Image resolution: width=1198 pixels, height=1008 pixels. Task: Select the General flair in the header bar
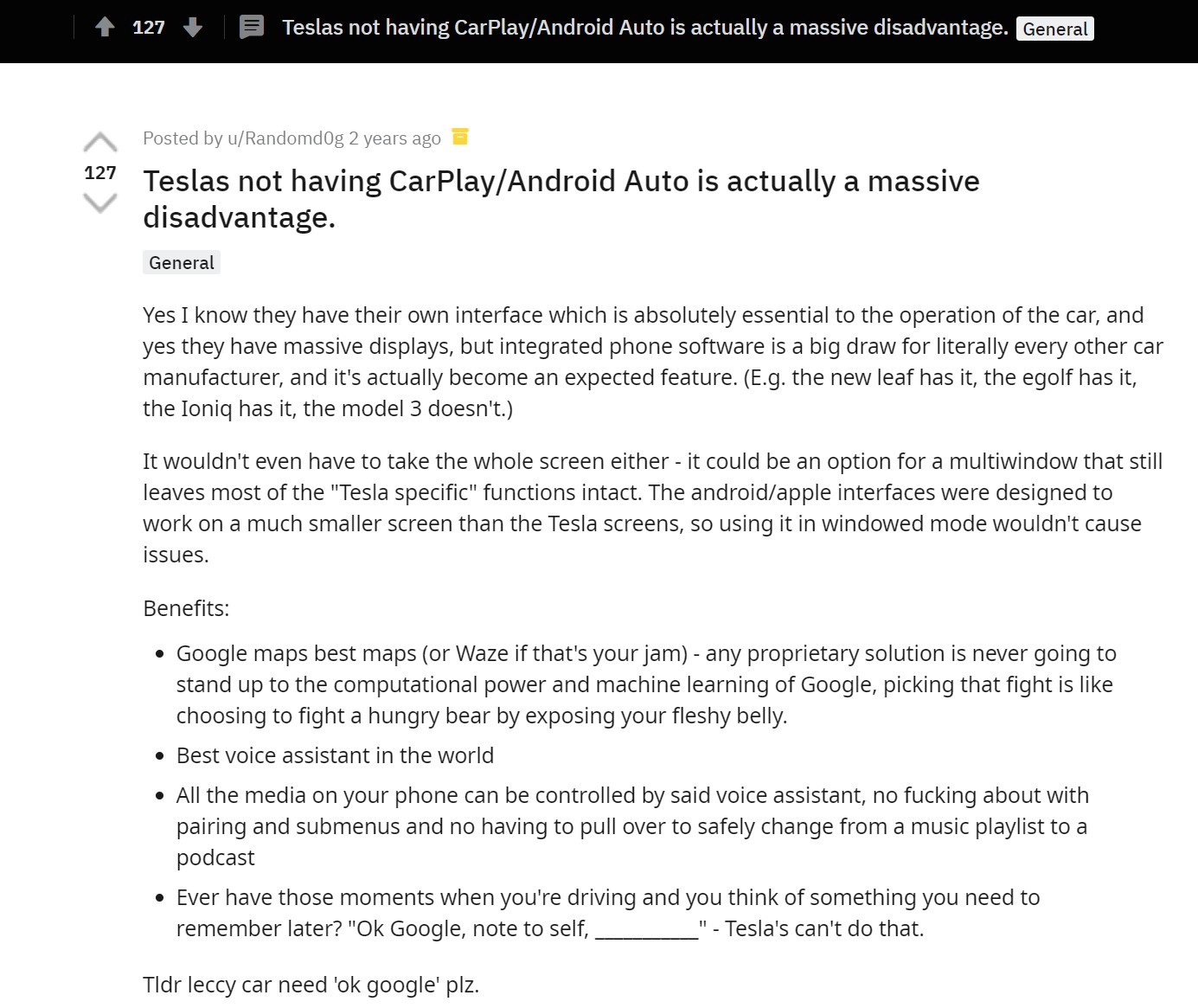coord(1054,29)
